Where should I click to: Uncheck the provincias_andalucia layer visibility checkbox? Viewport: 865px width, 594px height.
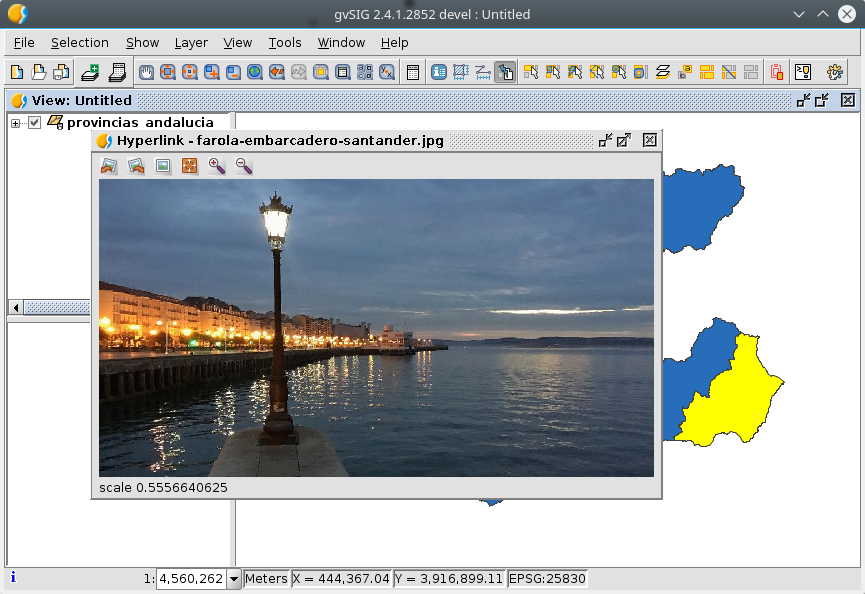[x=35, y=122]
